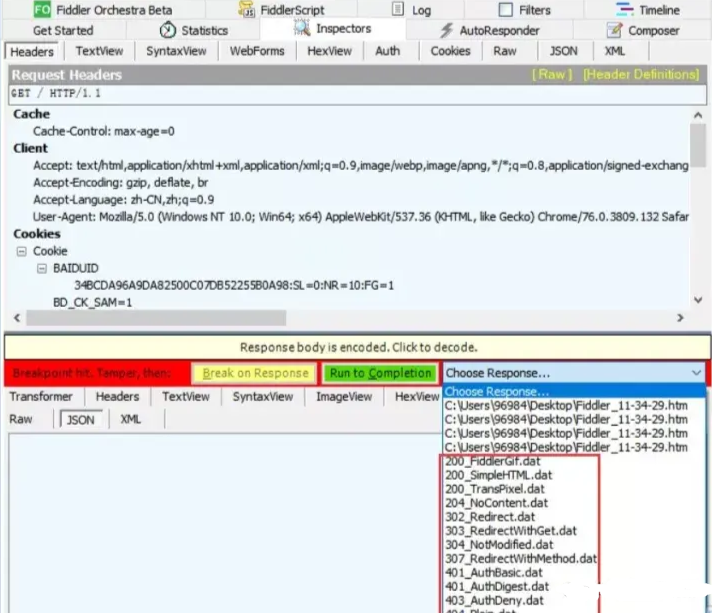Click the headers vertical scrollbar up arrow
Screen dimensions: 712x613
(698, 115)
